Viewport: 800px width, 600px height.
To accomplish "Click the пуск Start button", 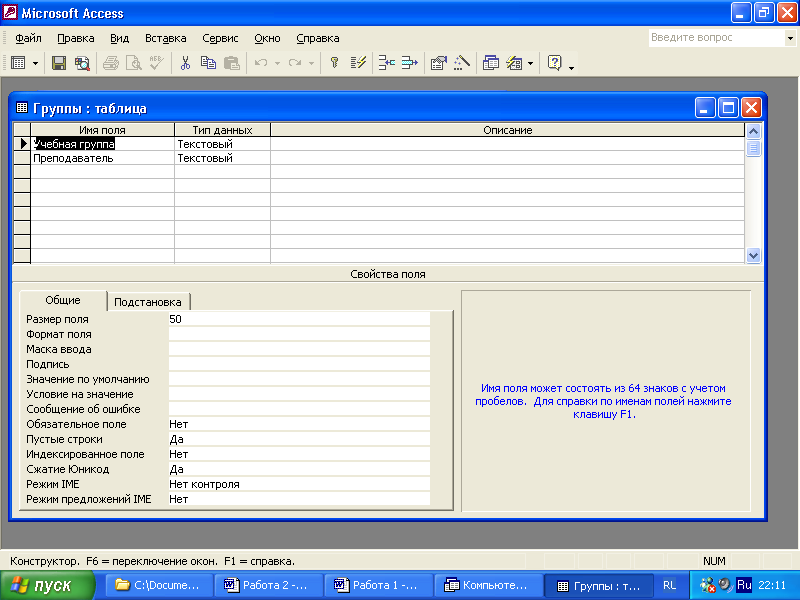I will [47, 585].
